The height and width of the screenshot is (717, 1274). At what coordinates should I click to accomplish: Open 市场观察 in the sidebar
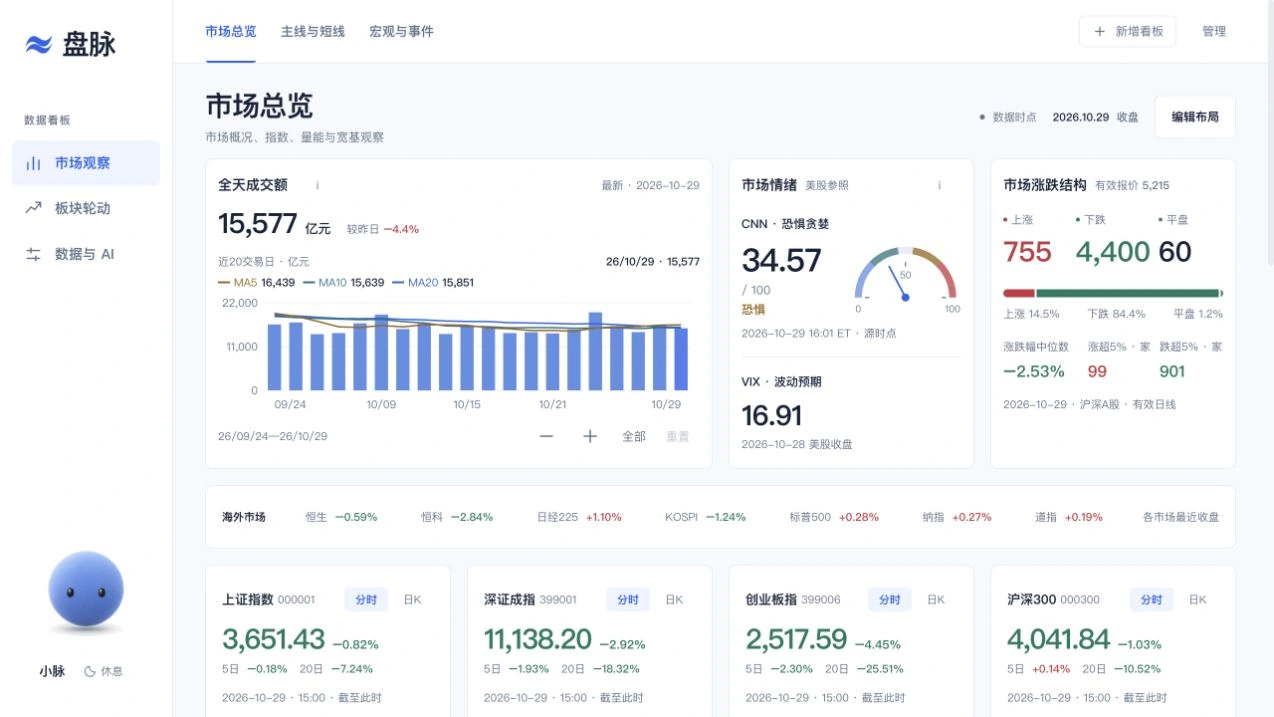(x=86, y=163)
